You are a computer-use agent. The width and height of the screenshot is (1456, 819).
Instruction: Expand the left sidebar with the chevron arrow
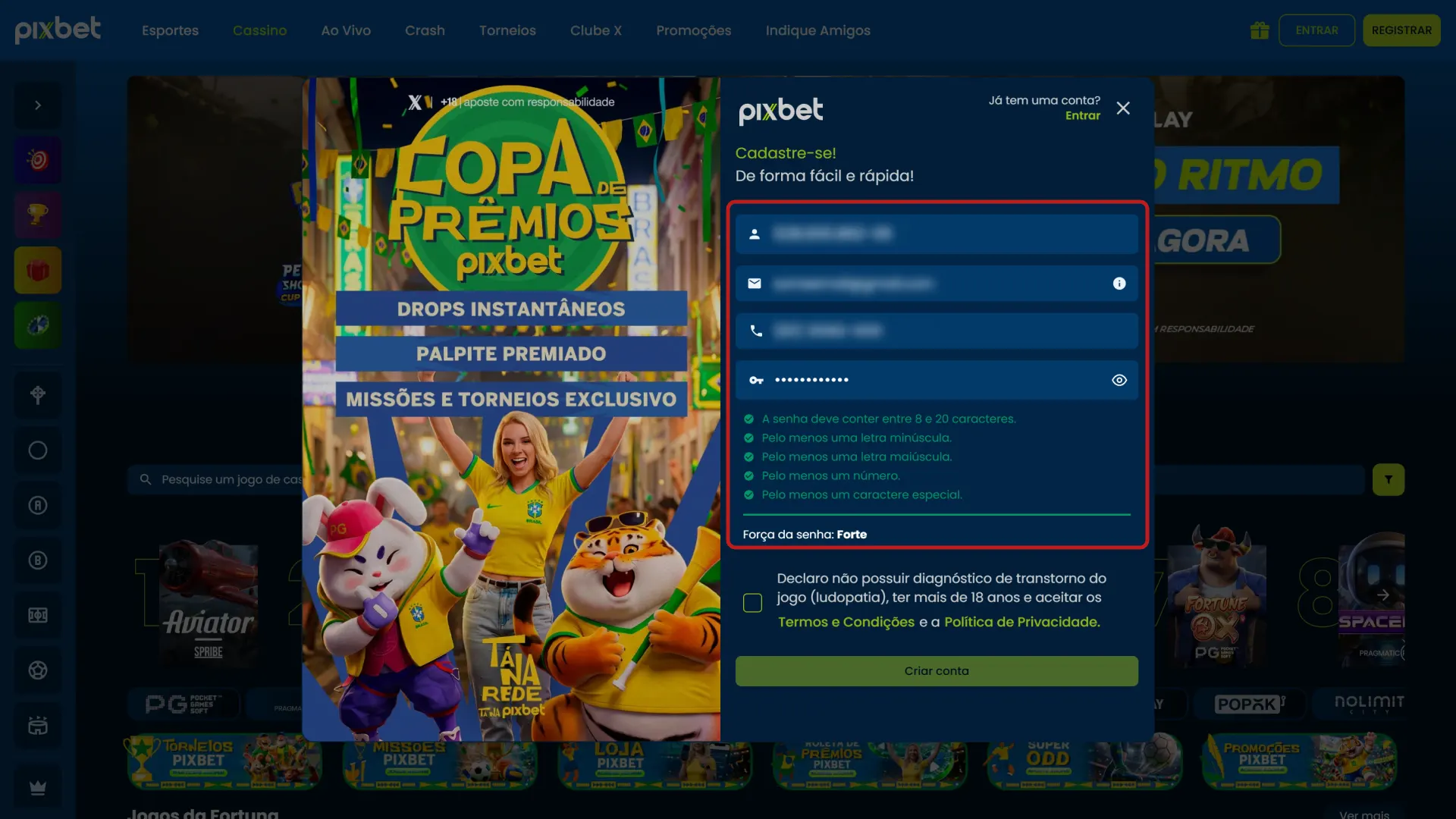[38, 105]
